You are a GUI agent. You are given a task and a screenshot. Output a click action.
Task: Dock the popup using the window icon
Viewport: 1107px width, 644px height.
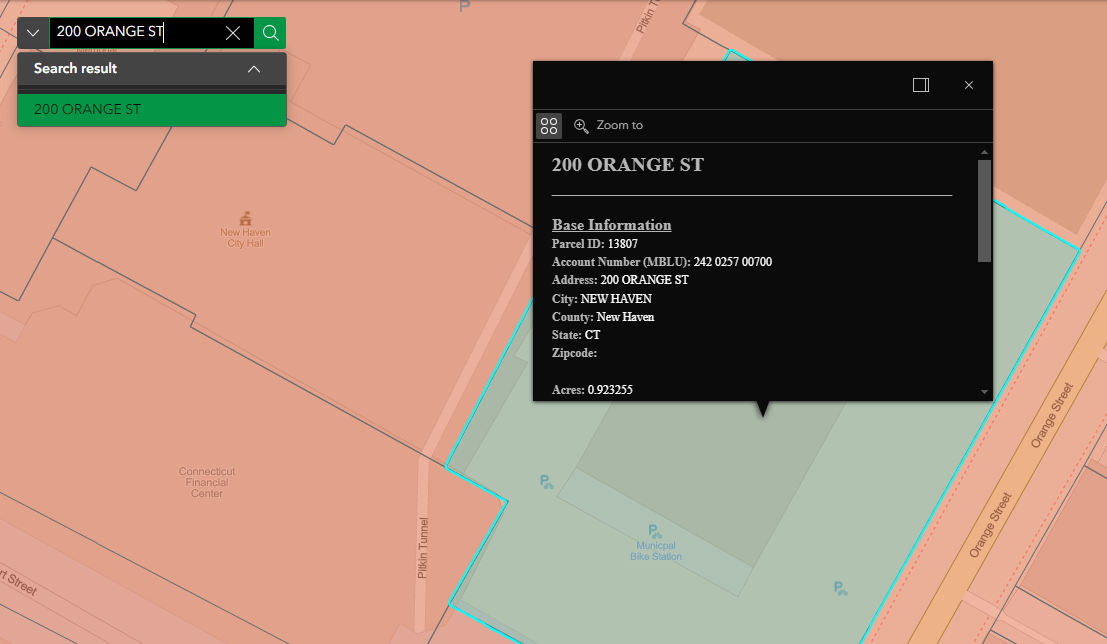click(x=920, y=85)
